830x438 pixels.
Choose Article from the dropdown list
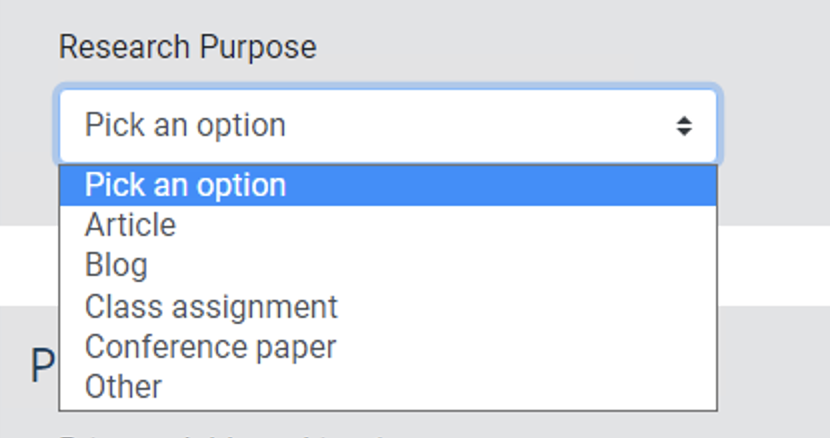click(x=130, y=225)
